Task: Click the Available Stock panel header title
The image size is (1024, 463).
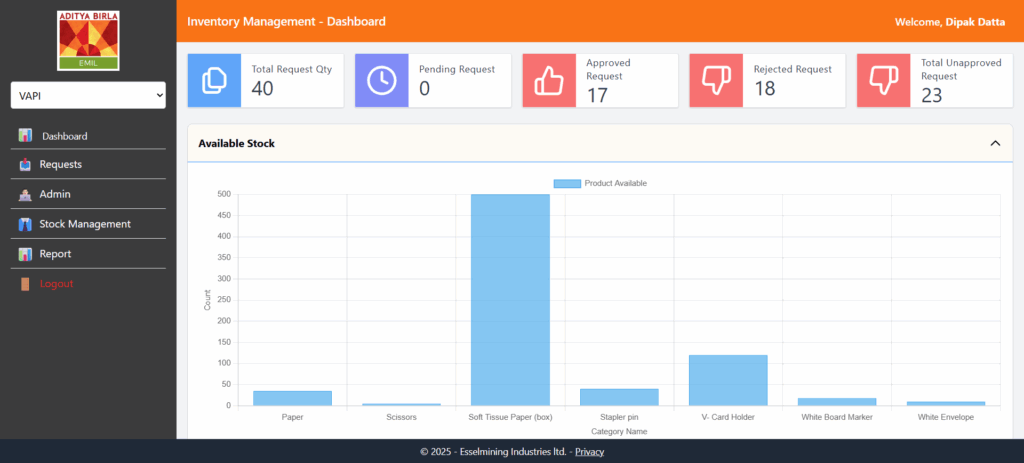Action: pos(236,144)
